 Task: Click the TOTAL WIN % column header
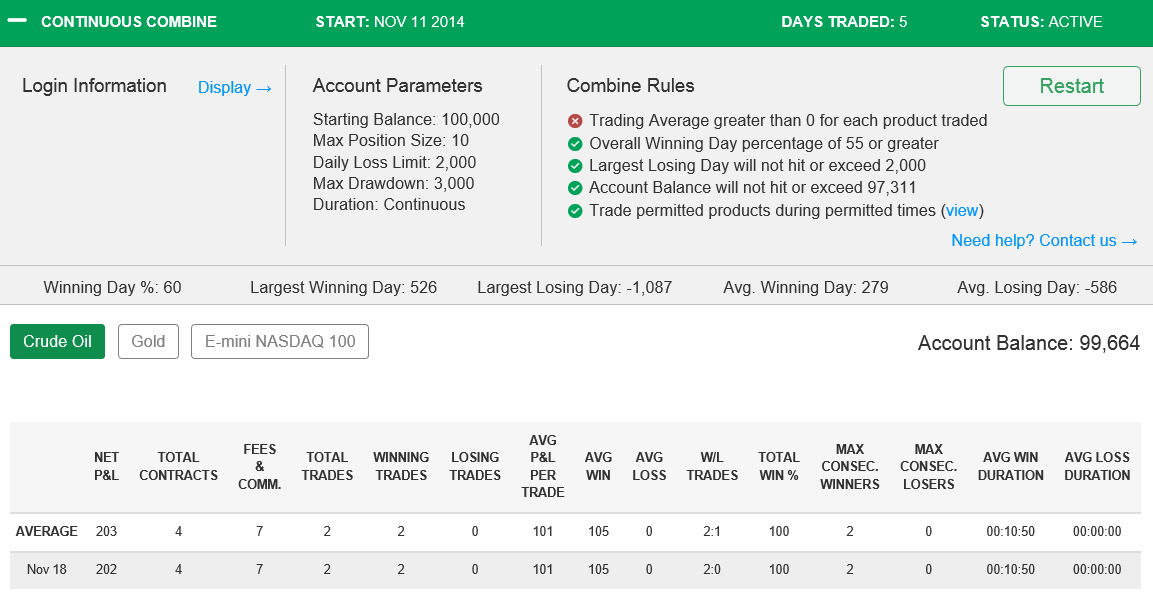pyautogui.click(x=779, y=466)
